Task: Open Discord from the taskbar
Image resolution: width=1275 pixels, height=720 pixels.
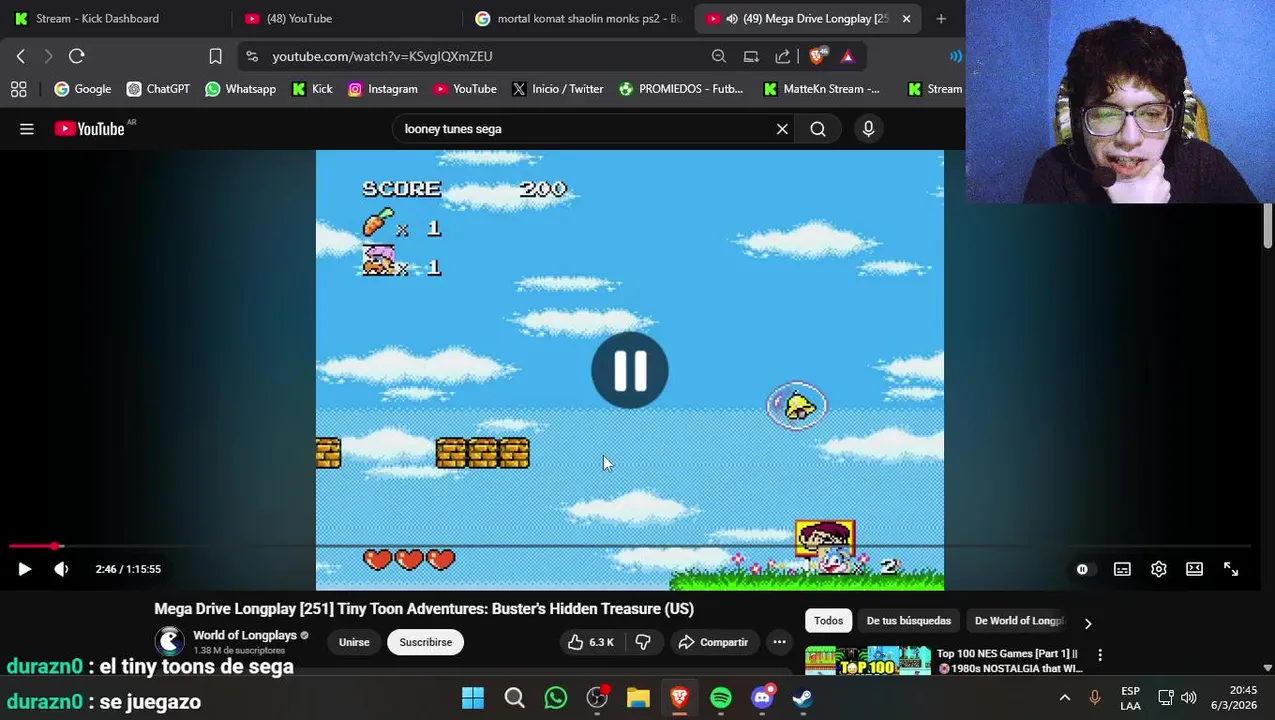Action: coord(762,698)
